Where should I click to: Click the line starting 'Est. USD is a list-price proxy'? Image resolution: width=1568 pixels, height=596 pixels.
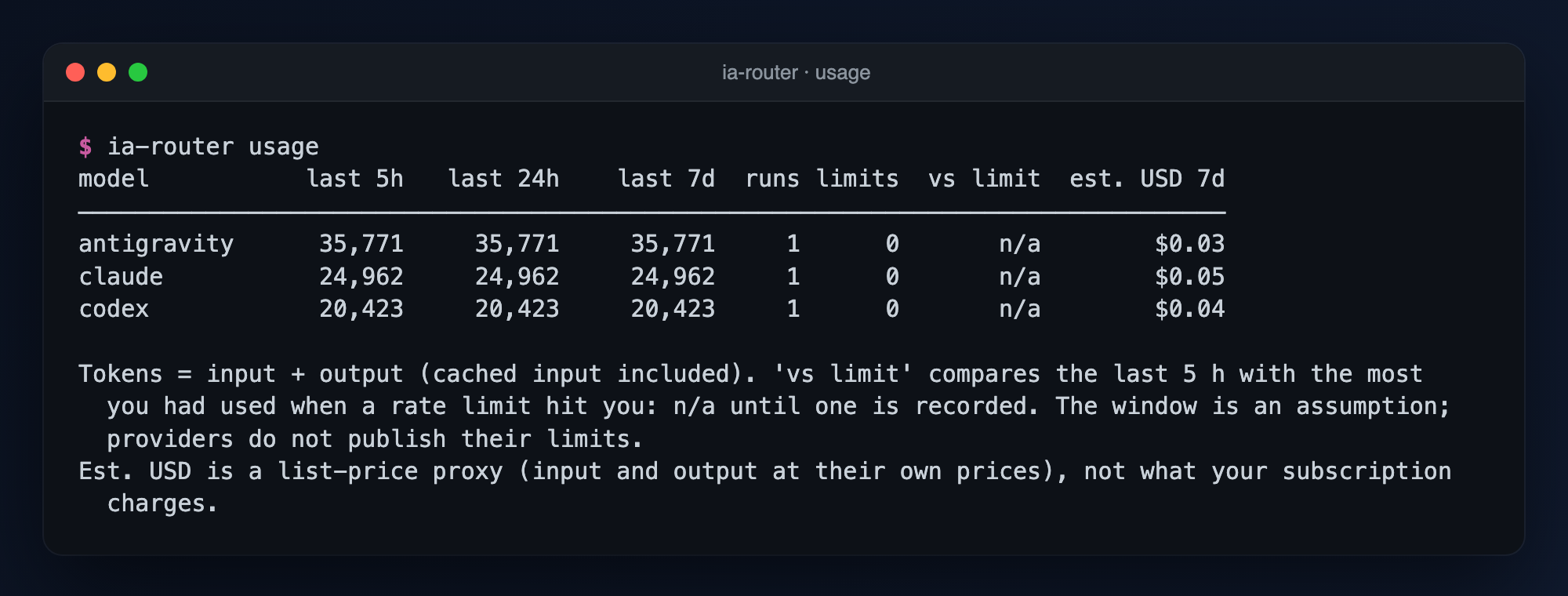pos(765,471)
